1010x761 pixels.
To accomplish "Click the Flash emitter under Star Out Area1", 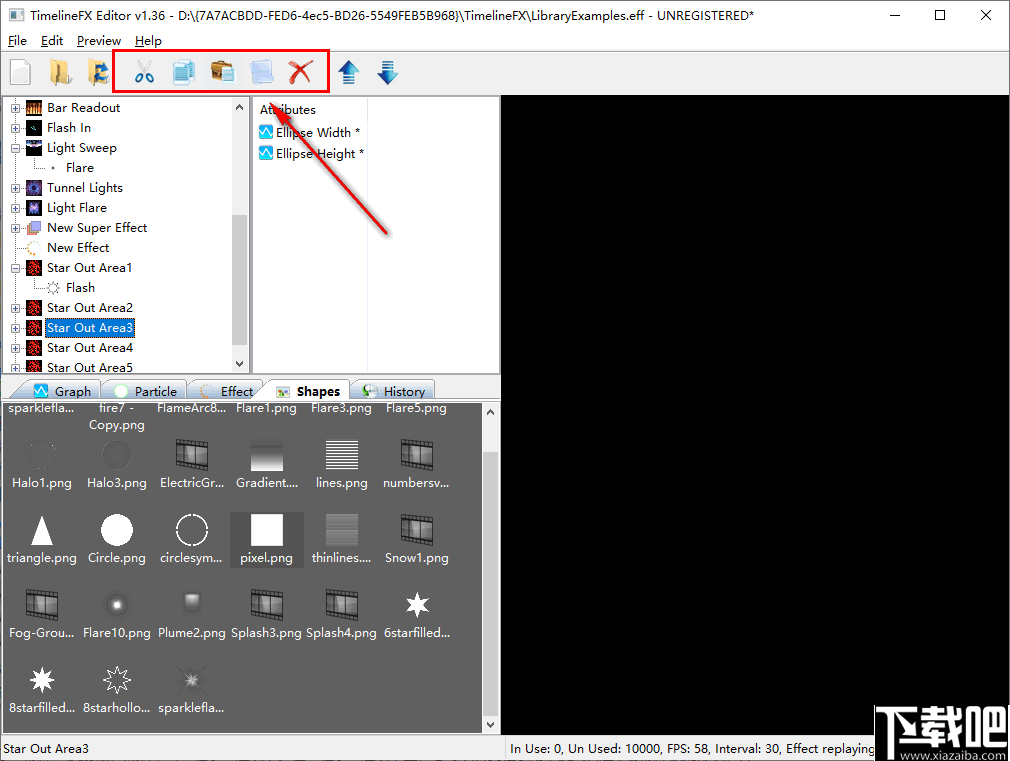I will click(x=80, y=287).
